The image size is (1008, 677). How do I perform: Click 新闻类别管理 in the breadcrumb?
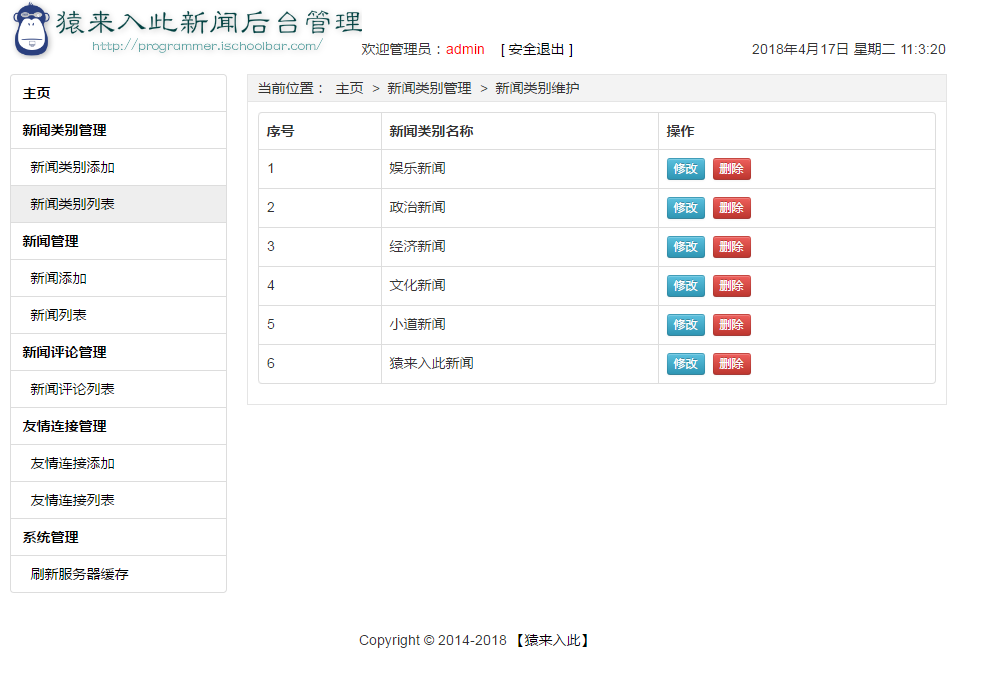[429, 89]
